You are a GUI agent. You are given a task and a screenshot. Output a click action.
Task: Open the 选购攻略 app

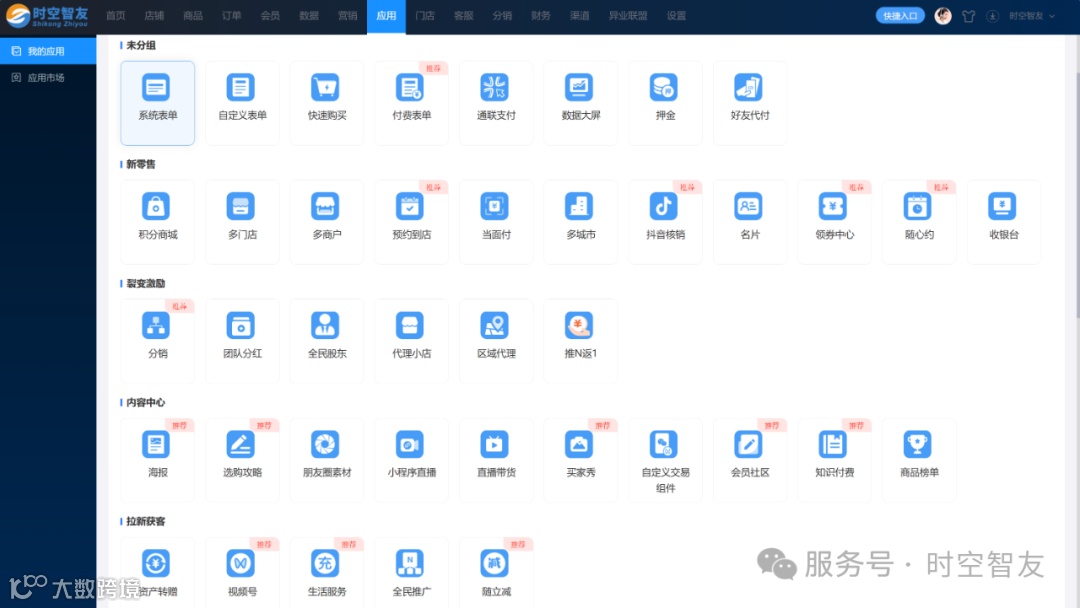tap(242, 460)
